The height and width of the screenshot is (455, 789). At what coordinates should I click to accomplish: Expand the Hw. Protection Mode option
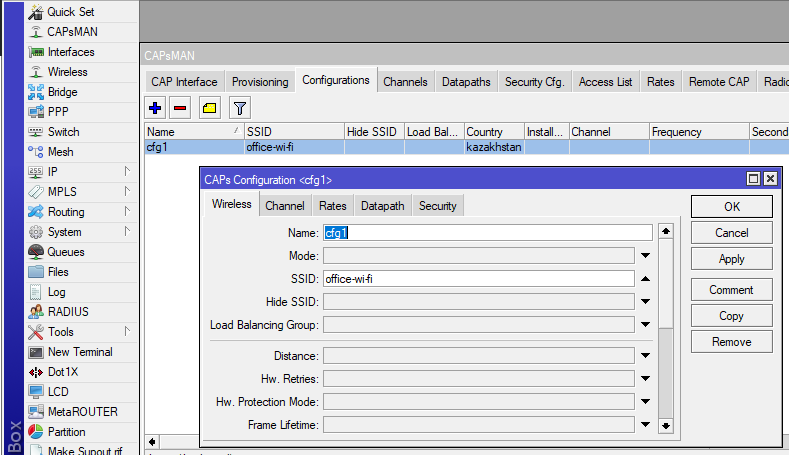tap(645, 402)
